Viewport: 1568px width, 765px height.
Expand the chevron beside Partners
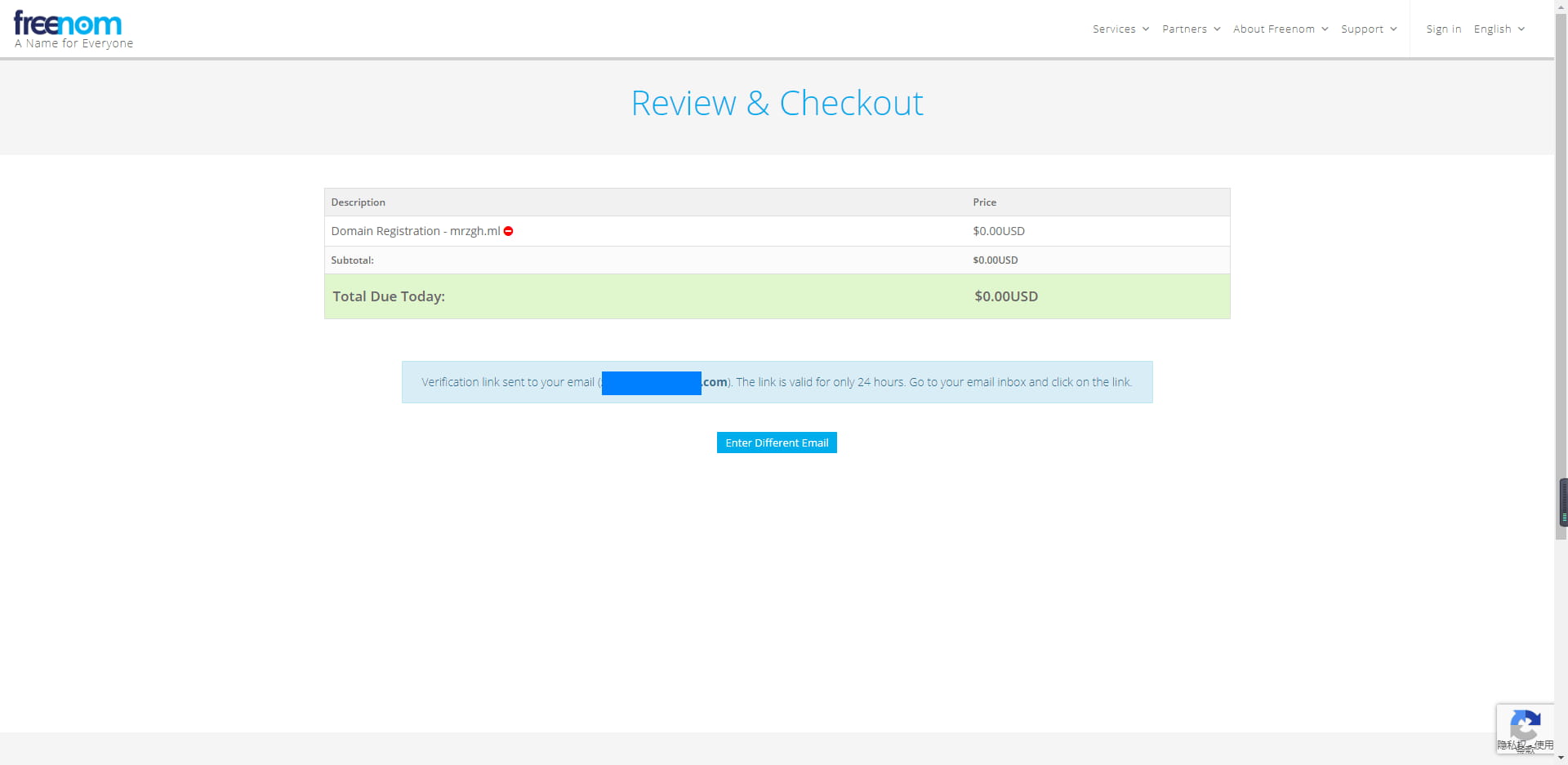1217,29
